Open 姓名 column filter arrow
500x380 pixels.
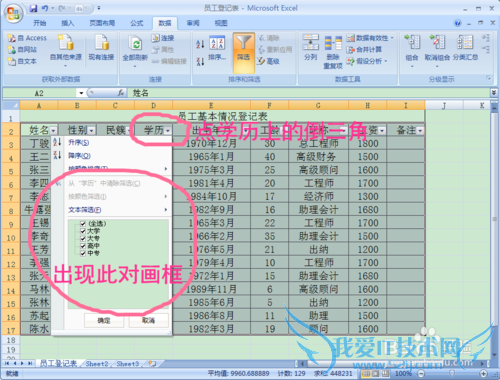pos(53,130)
